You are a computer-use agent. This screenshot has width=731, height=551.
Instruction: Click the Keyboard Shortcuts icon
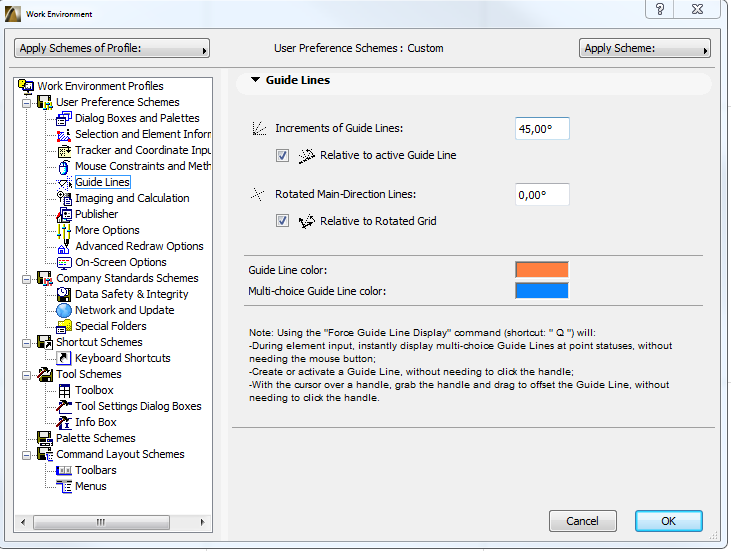click(65, 358)
